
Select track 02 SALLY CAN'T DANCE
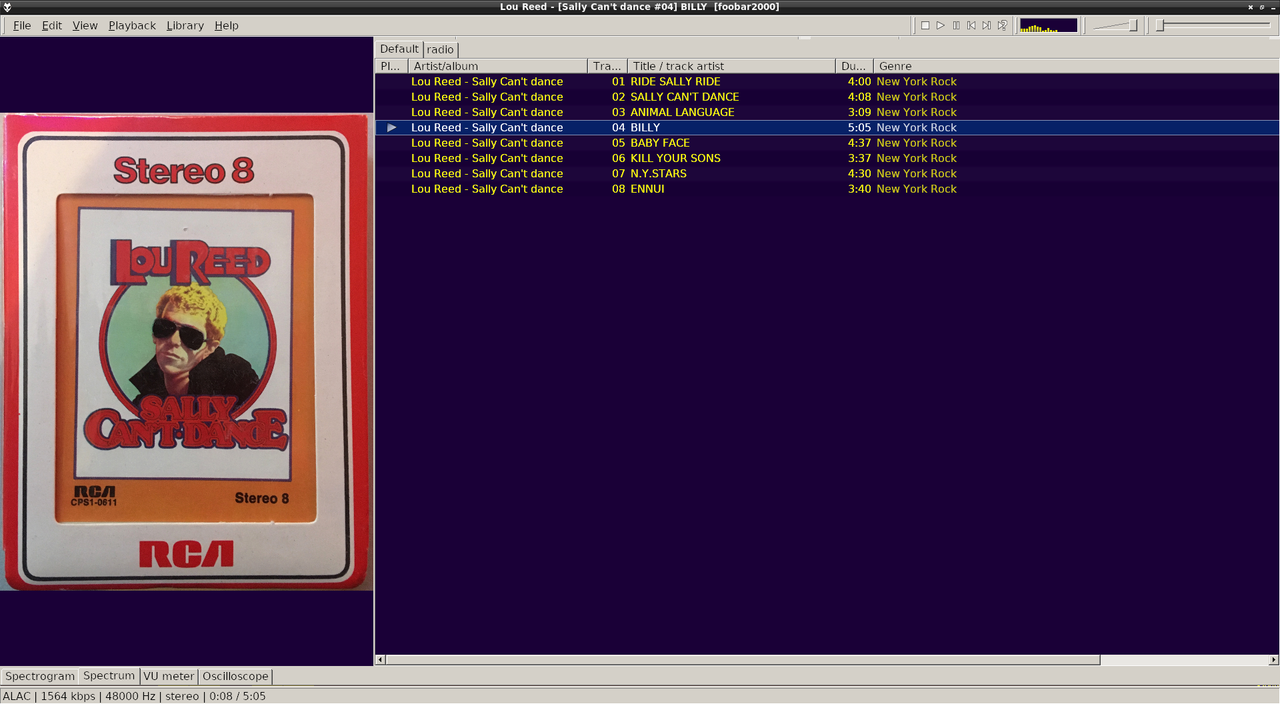click(x=827, y=97)
